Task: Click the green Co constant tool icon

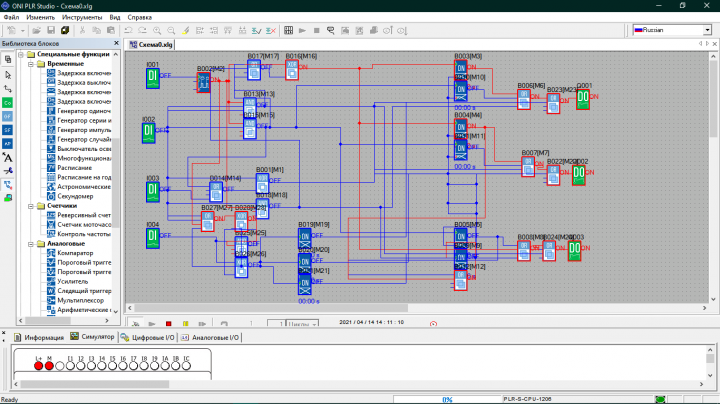Action: [7, 102]
